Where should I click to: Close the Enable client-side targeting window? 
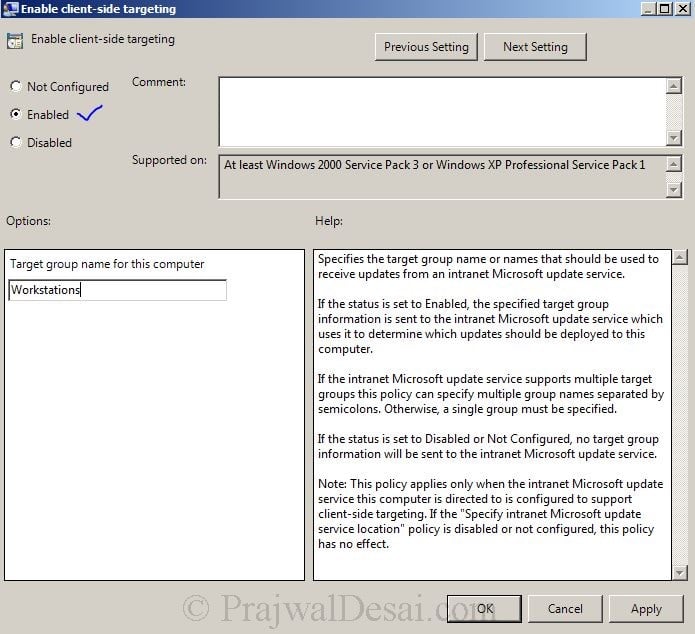click(x=682, y=8)
